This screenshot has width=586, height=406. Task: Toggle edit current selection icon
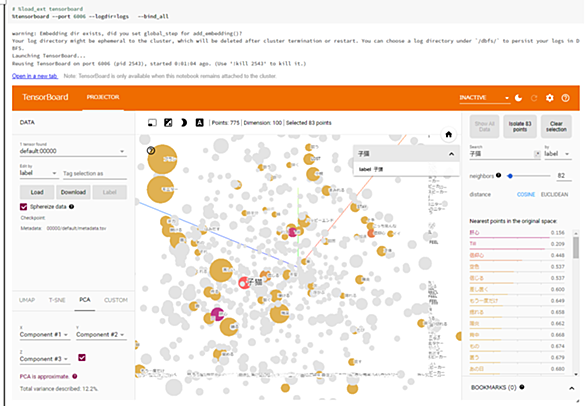coord(168,123)
